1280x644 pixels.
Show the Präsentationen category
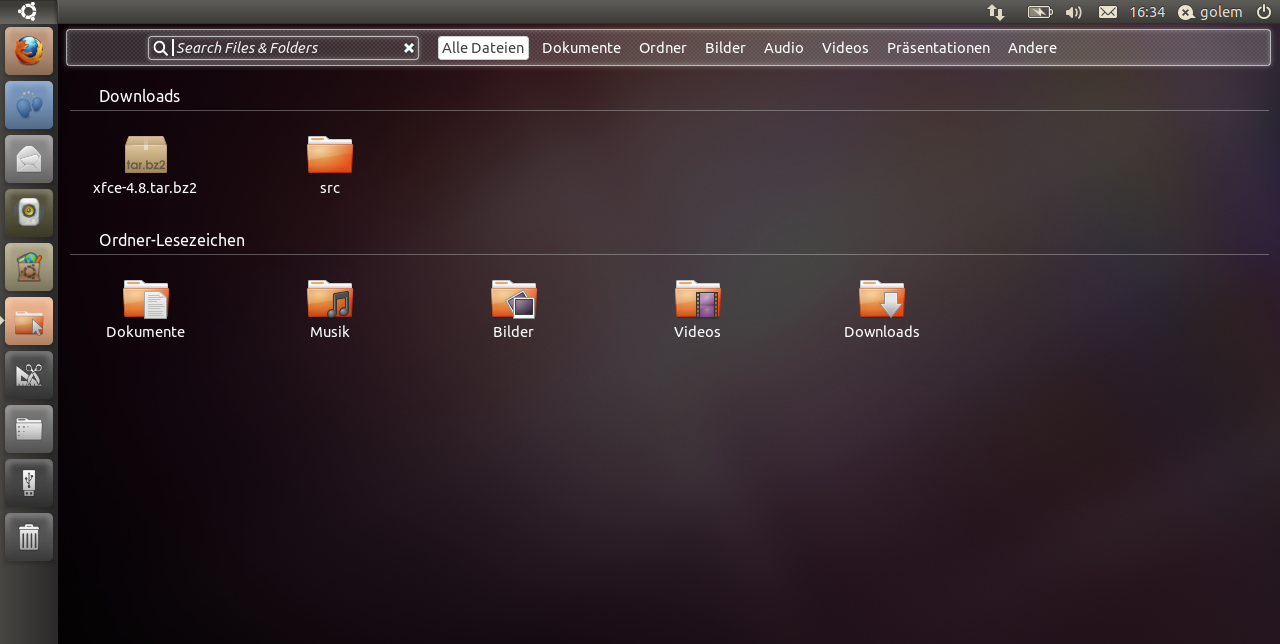938,48
